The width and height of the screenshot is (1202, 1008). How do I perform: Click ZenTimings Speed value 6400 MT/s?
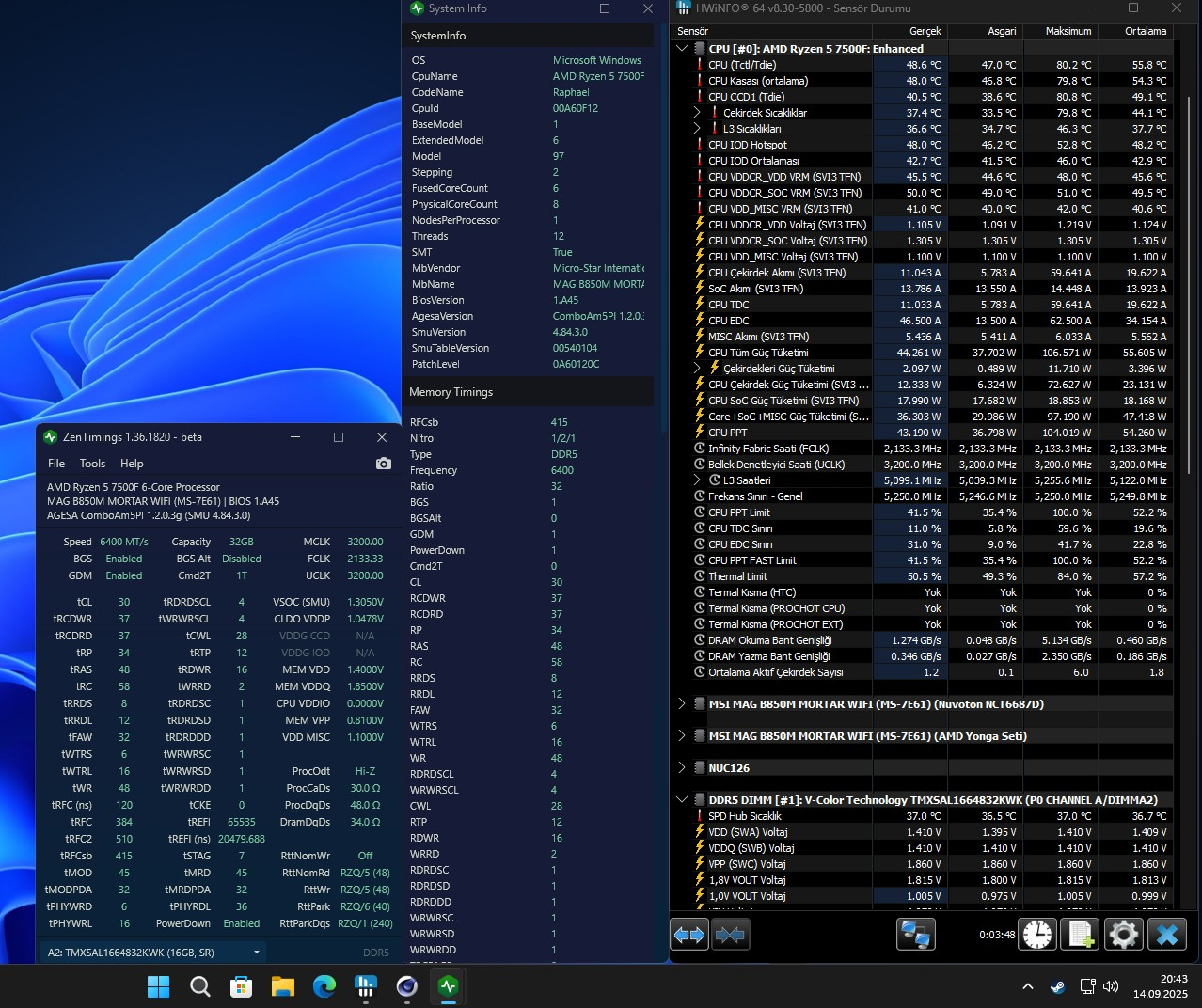coord(124,542)
